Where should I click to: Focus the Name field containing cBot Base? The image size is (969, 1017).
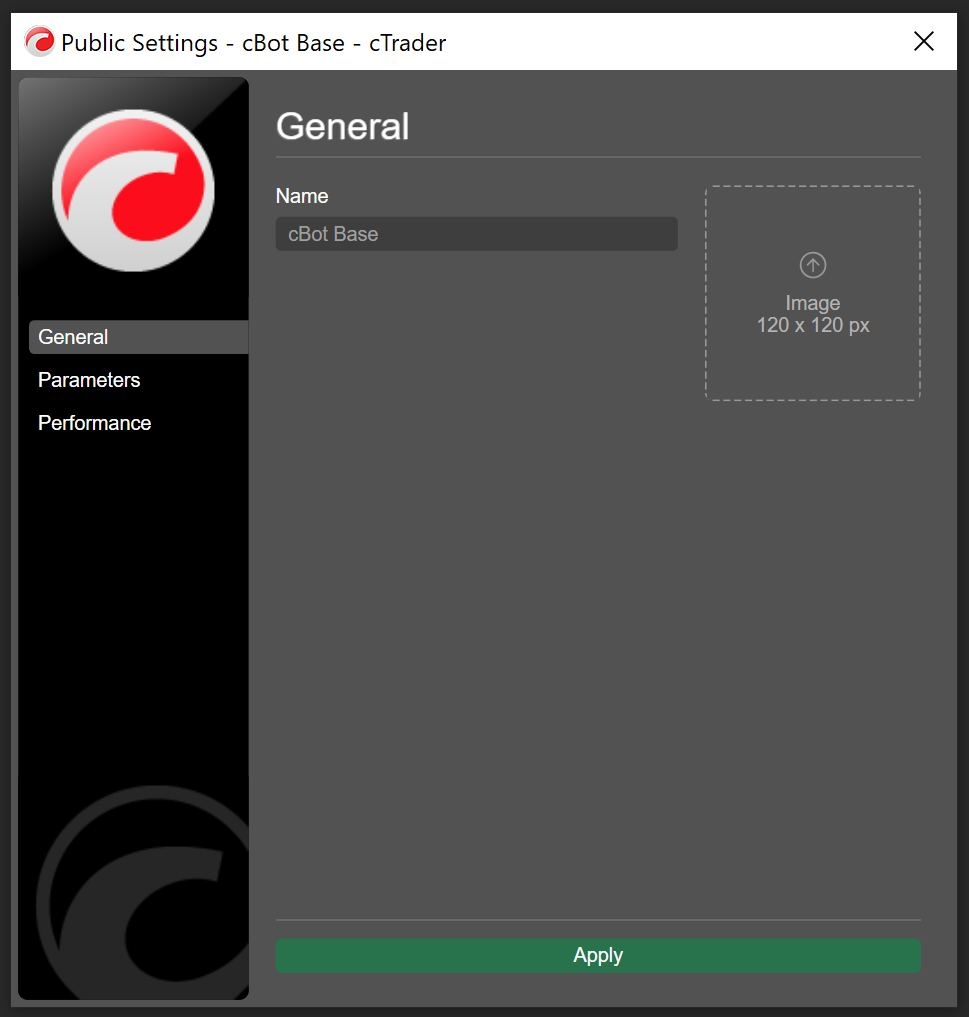(477, 233)
